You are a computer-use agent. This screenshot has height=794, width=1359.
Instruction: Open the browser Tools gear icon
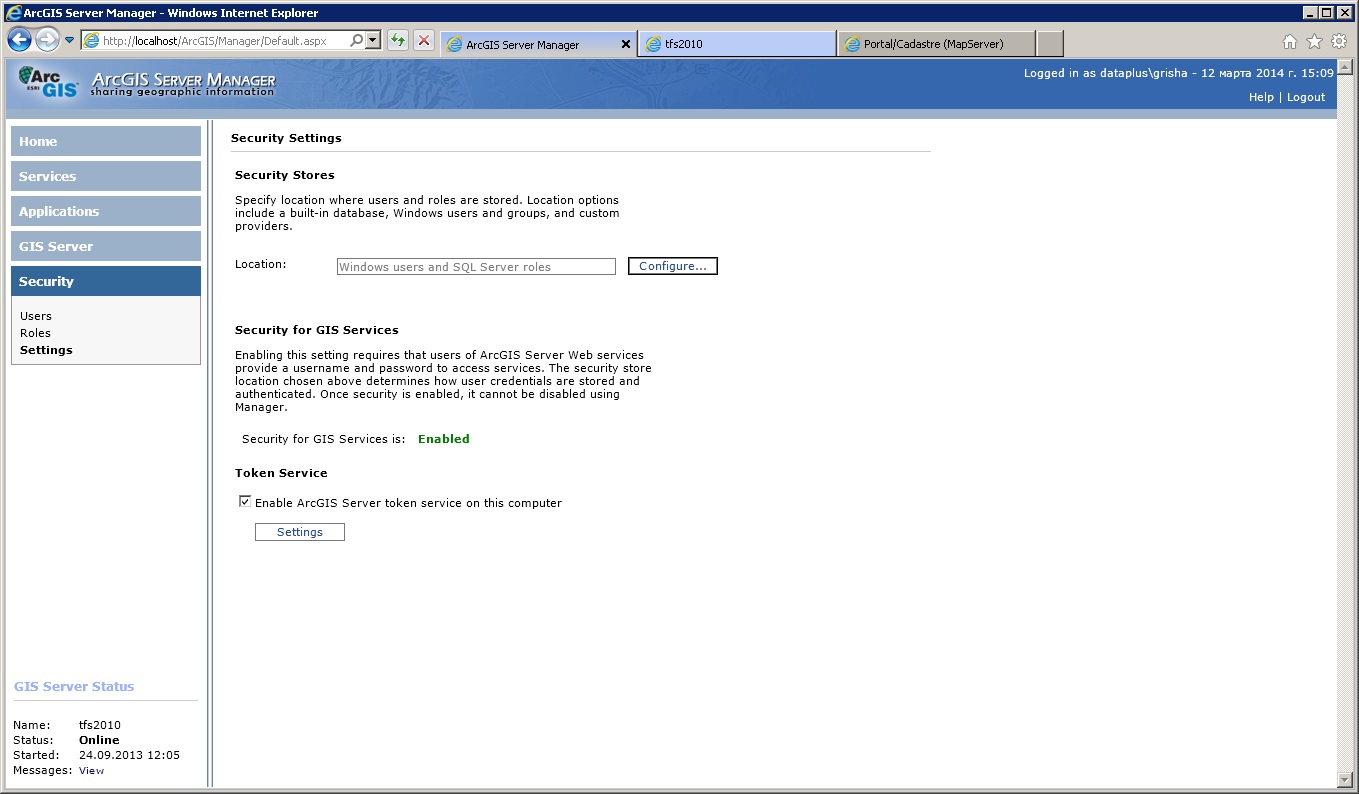[x=1339, y=41]
